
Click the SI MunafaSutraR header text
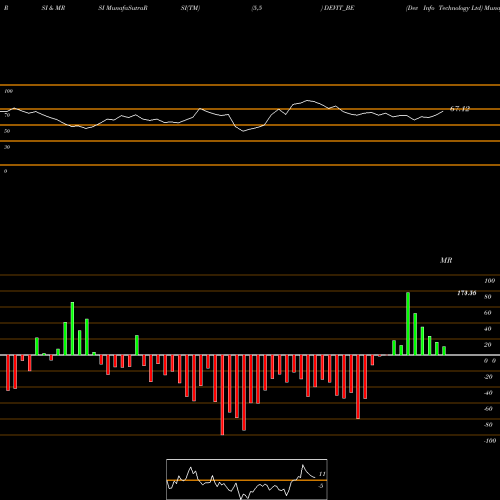pyautogui.click(x=123, y=8)
